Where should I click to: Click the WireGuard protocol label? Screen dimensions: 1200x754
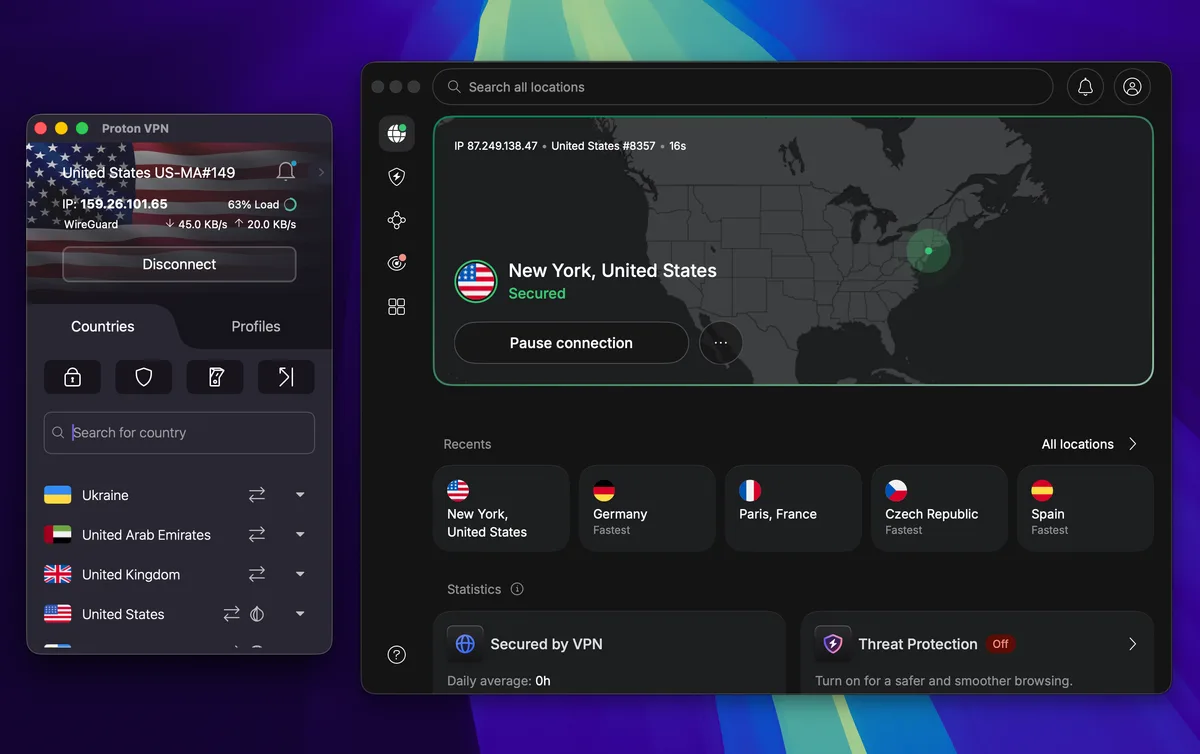[x=91, y=224]
